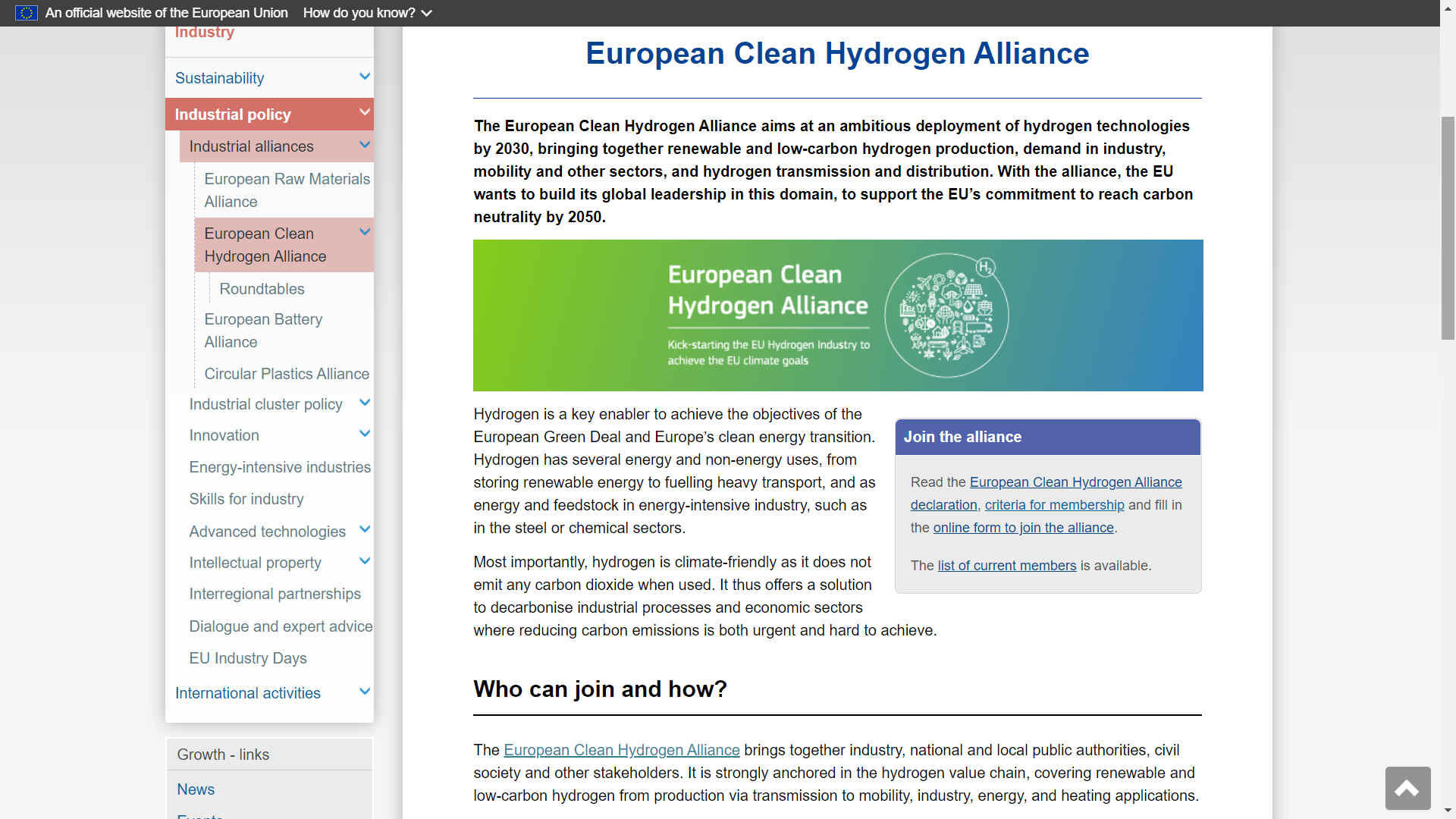Open News in Growth links
1456x819 pixels.
tap(196, 789)
